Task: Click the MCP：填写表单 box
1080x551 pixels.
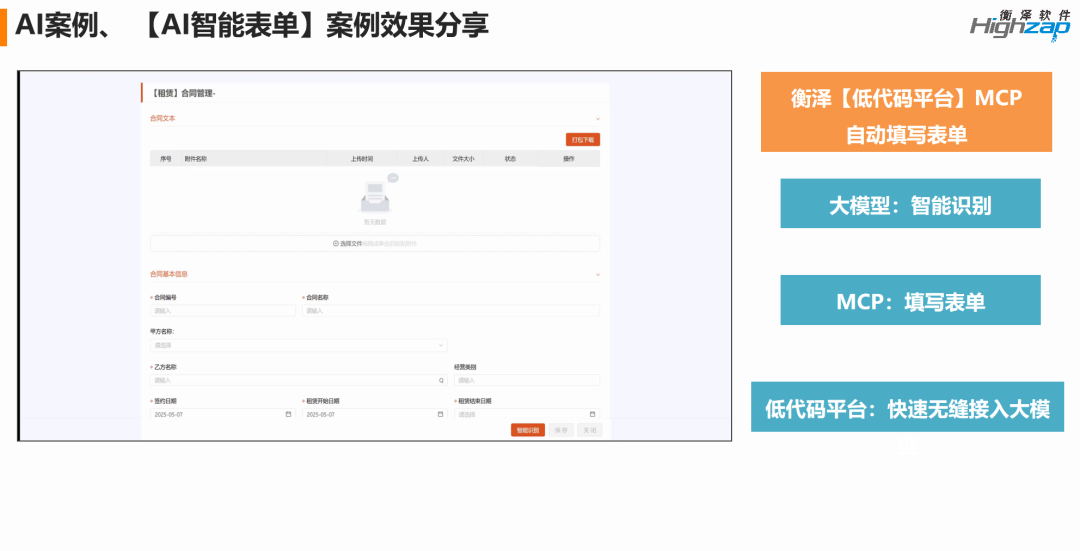Action: 910,300
